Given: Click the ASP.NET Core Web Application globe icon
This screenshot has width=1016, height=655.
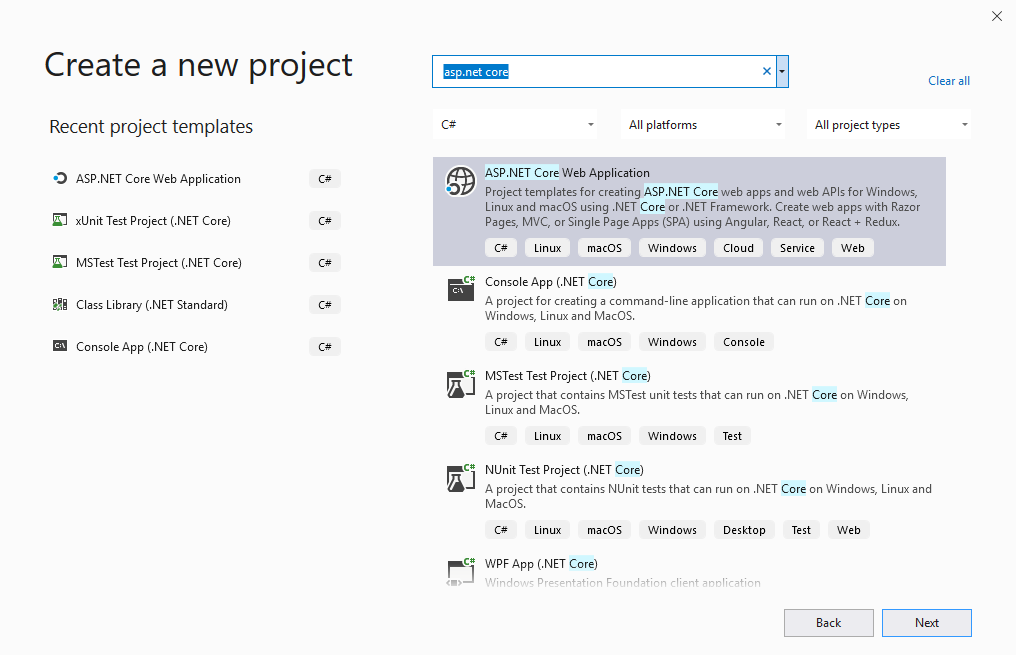Looking at the screenshot, I should point(460,181).
